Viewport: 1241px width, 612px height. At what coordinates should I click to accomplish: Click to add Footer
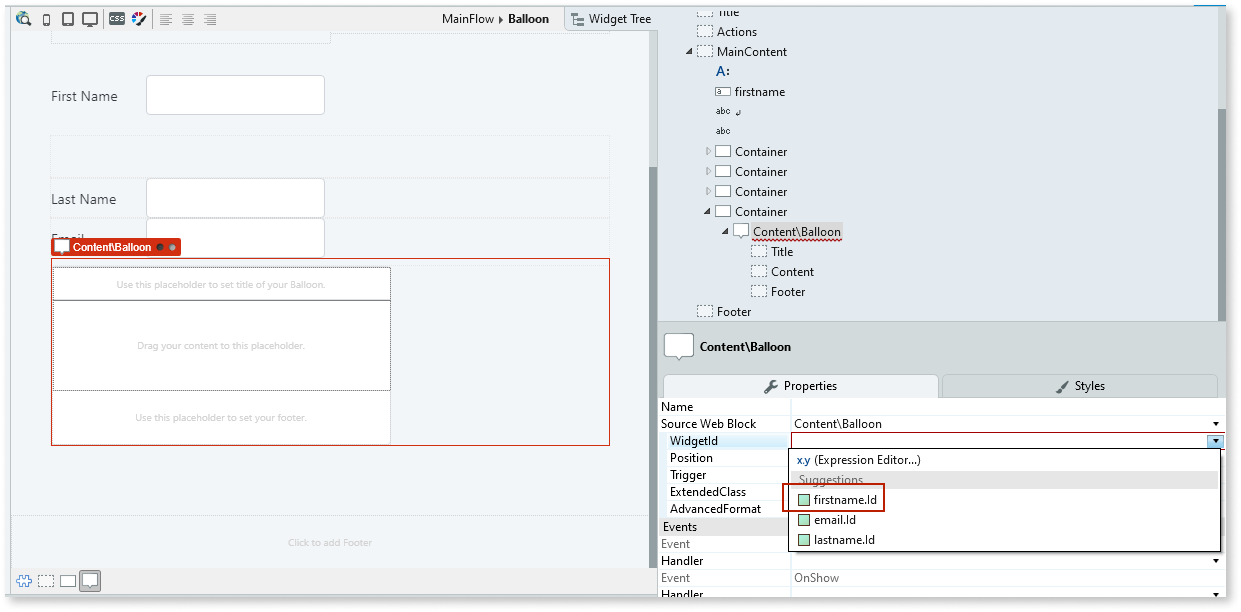tap(329, 542)
